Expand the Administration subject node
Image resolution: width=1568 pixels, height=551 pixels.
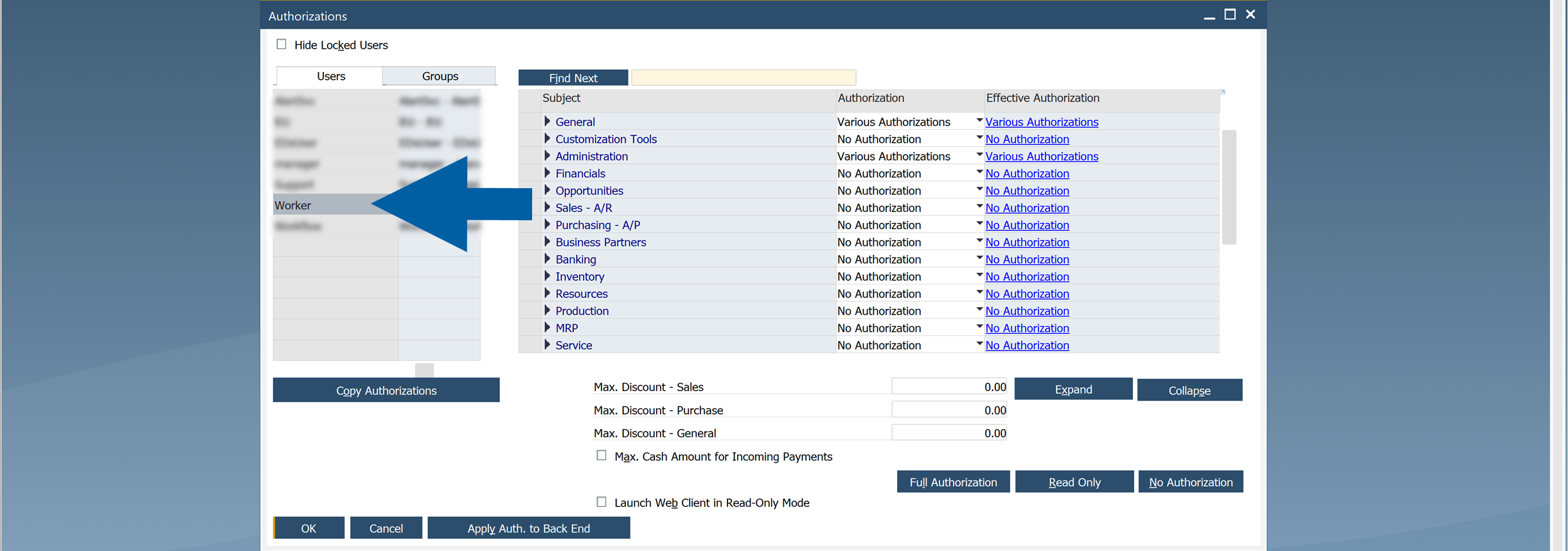pos(548,156)
